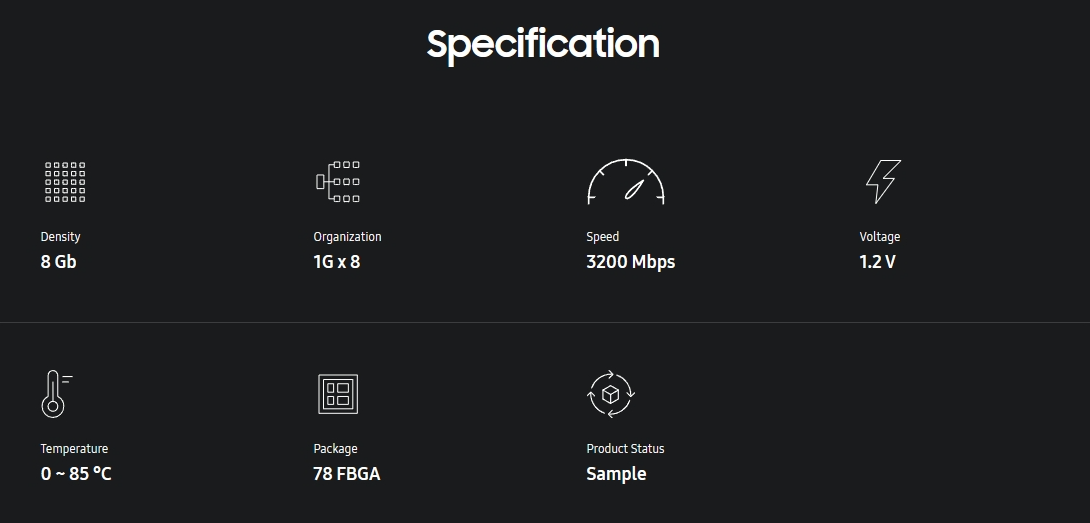1090x523 pixels.
Task: Select the 0 ~ 85 °C value
Action: coord(76,474)
